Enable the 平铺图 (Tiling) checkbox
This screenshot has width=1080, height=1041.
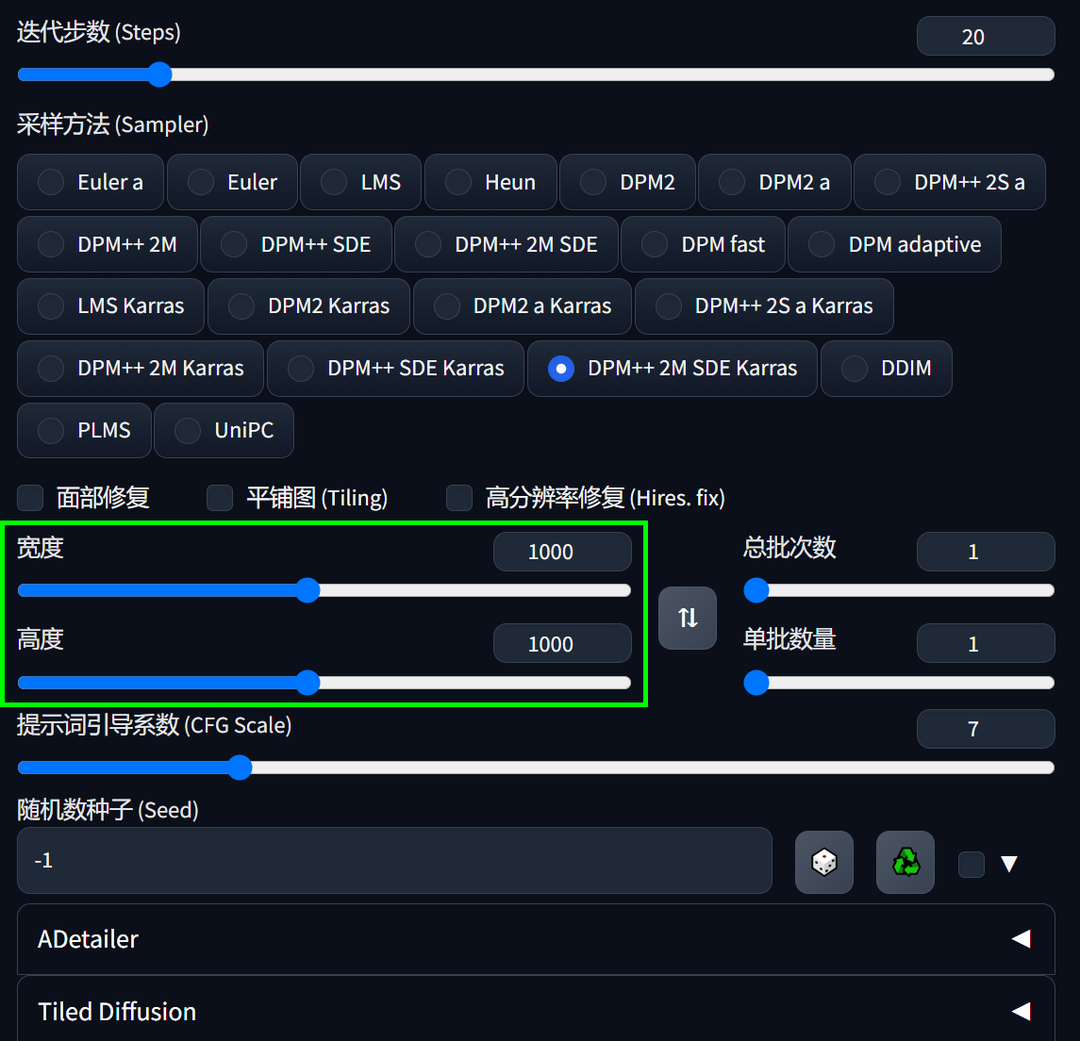coord(219,497)
